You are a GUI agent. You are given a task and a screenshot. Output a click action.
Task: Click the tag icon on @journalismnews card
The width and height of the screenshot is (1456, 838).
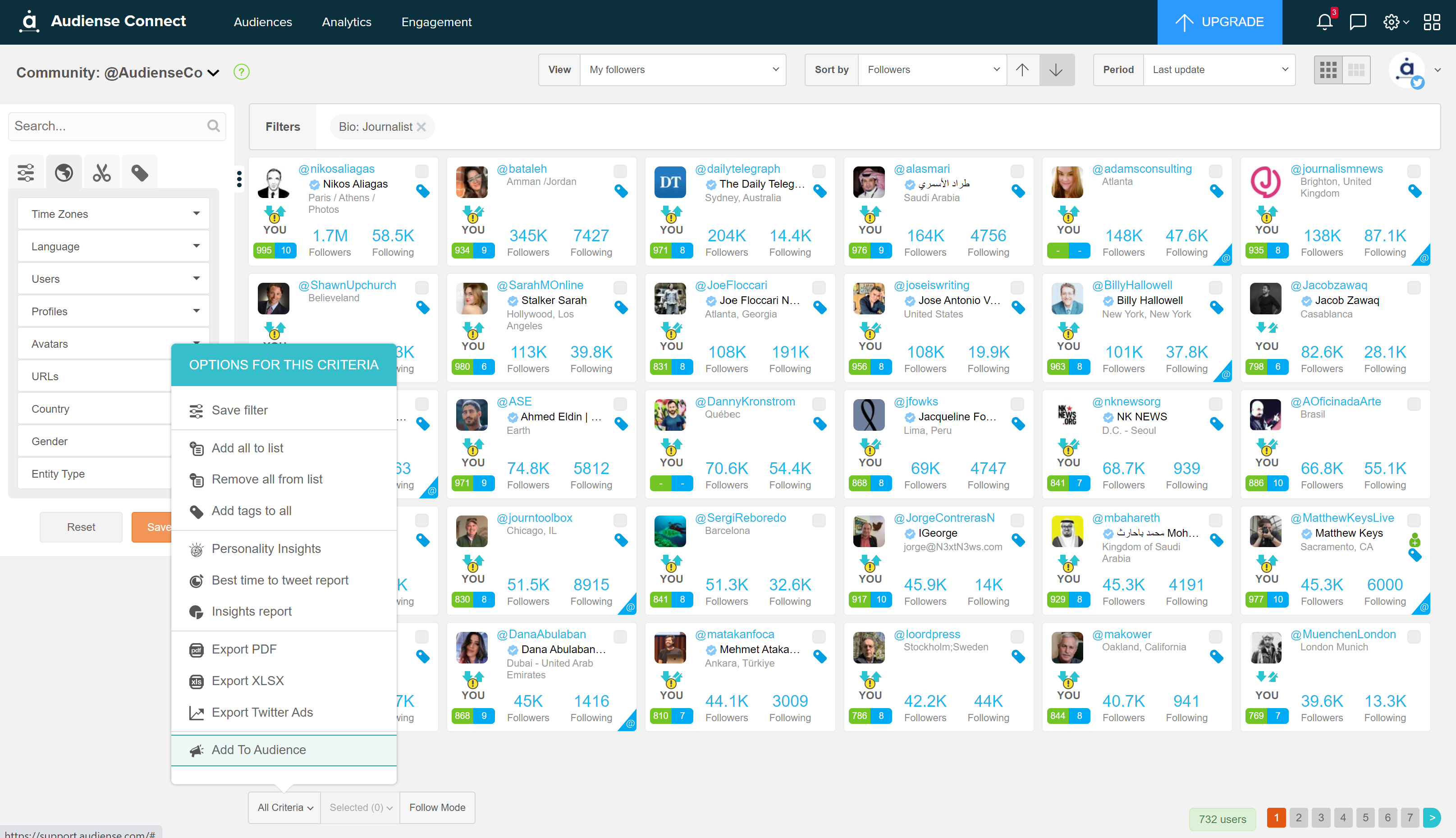1415,191
